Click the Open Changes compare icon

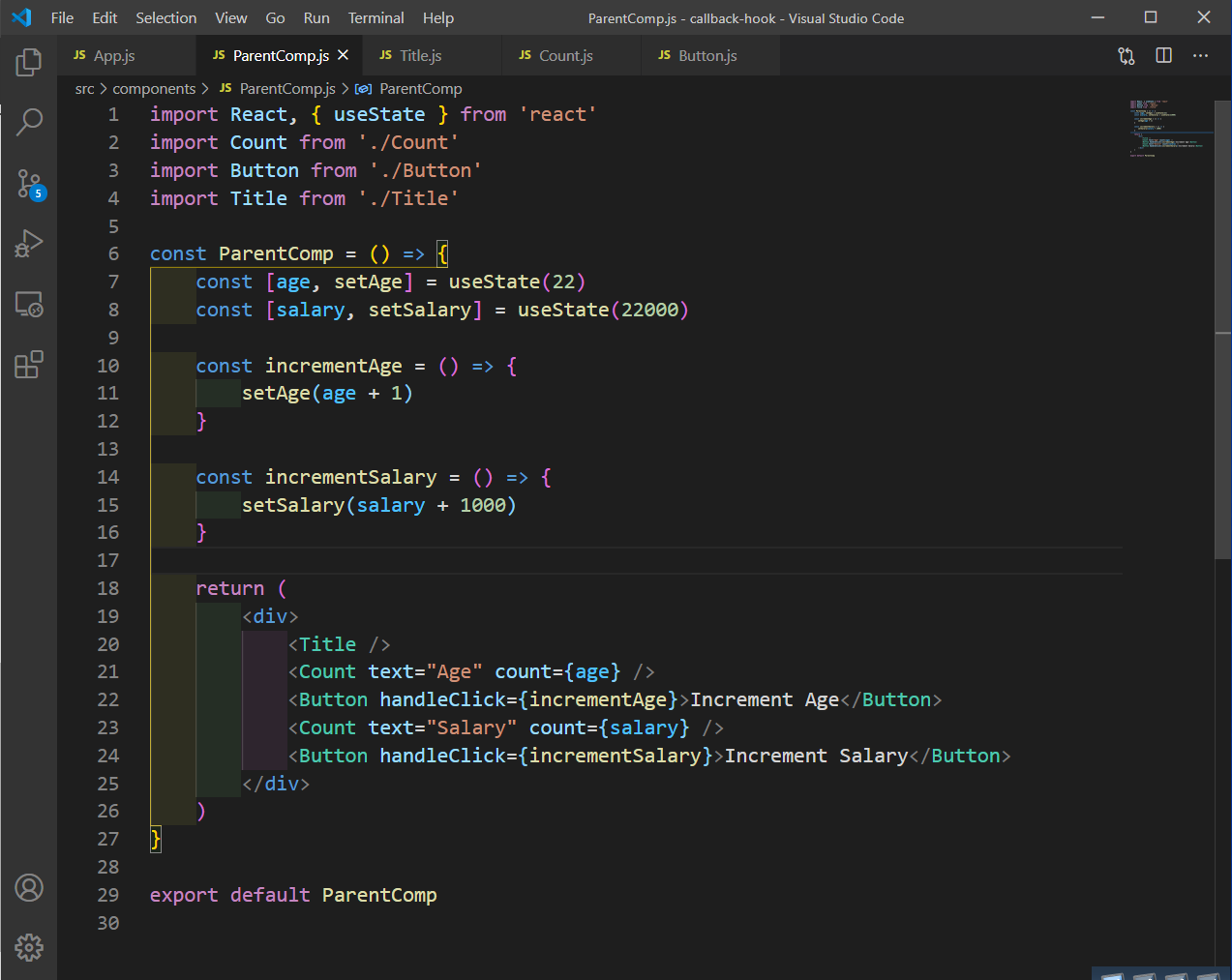click(1127, 56)
